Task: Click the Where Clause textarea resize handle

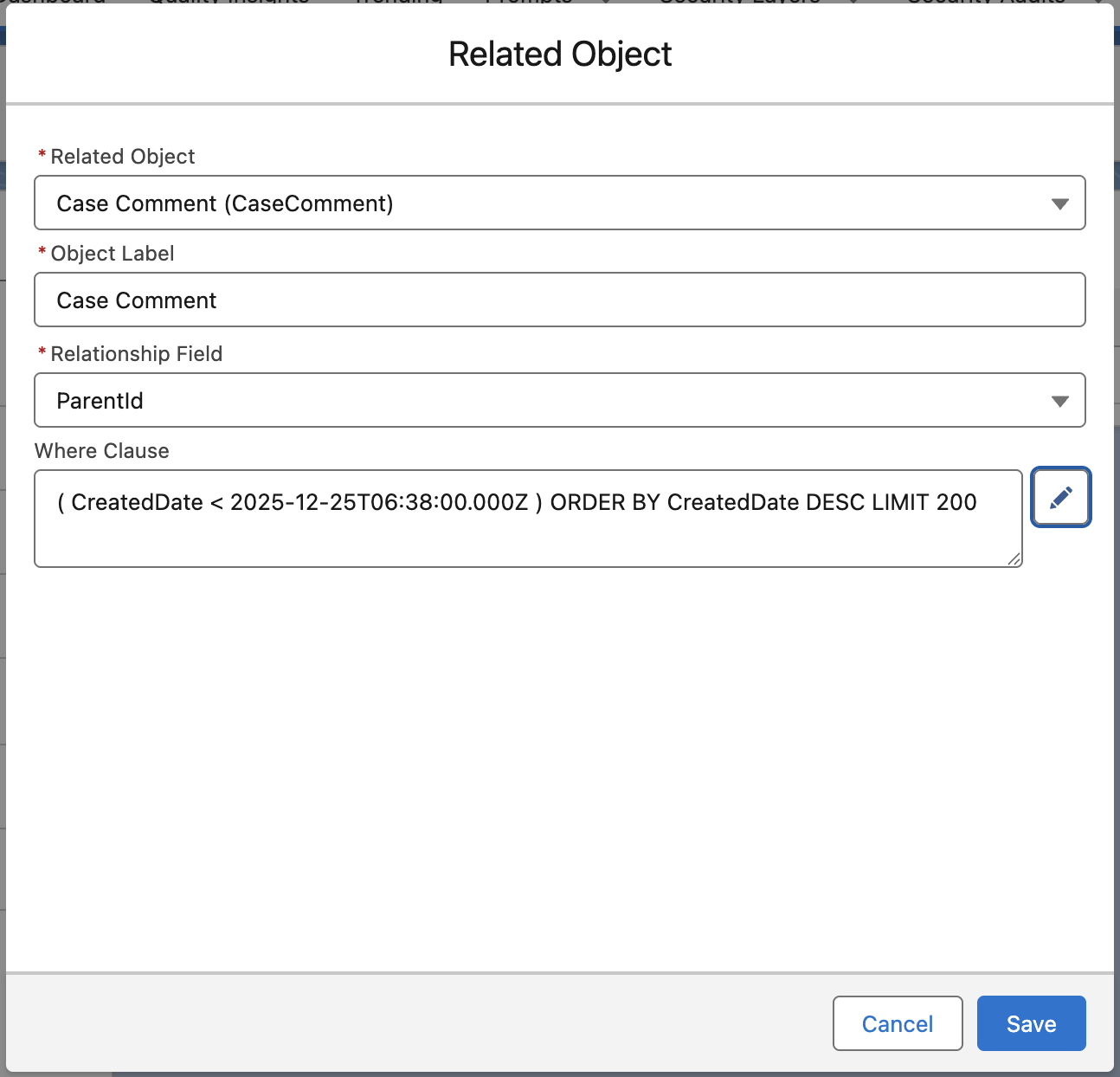Action: pyautogui.click(x=1014, y=559)
